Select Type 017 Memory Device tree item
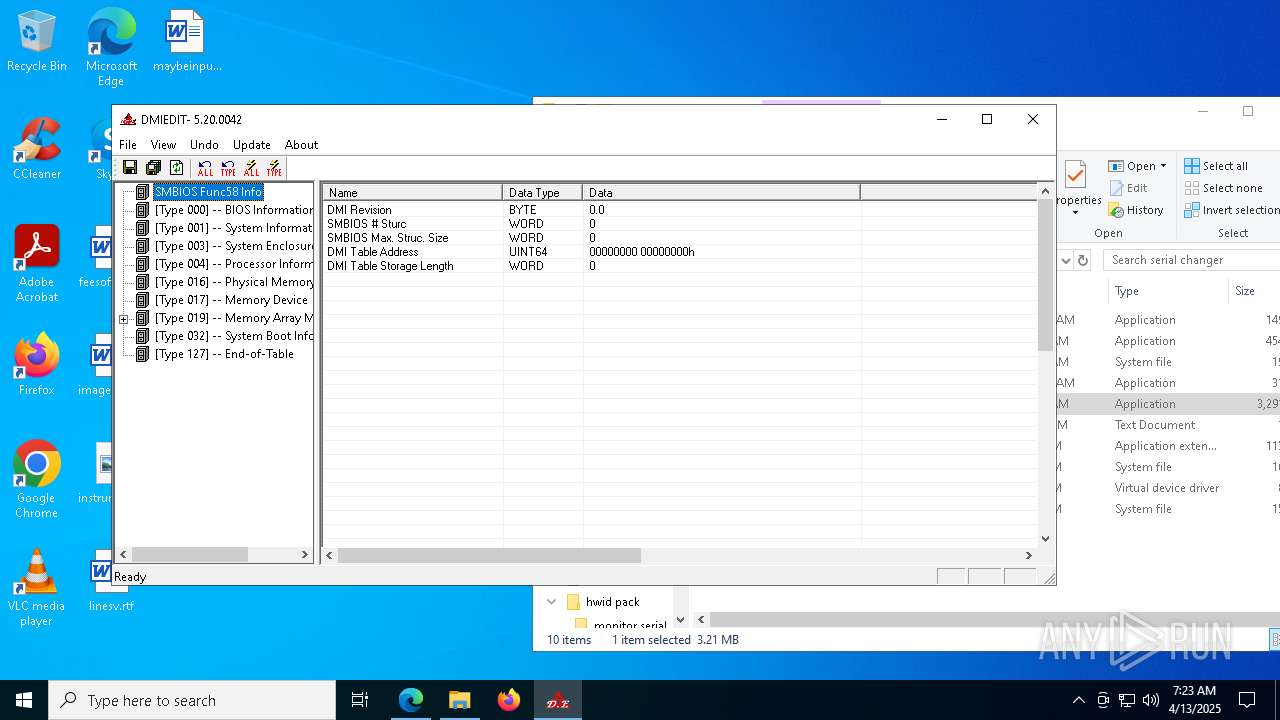The image size is (1280, 720). (x=231, y=300)
